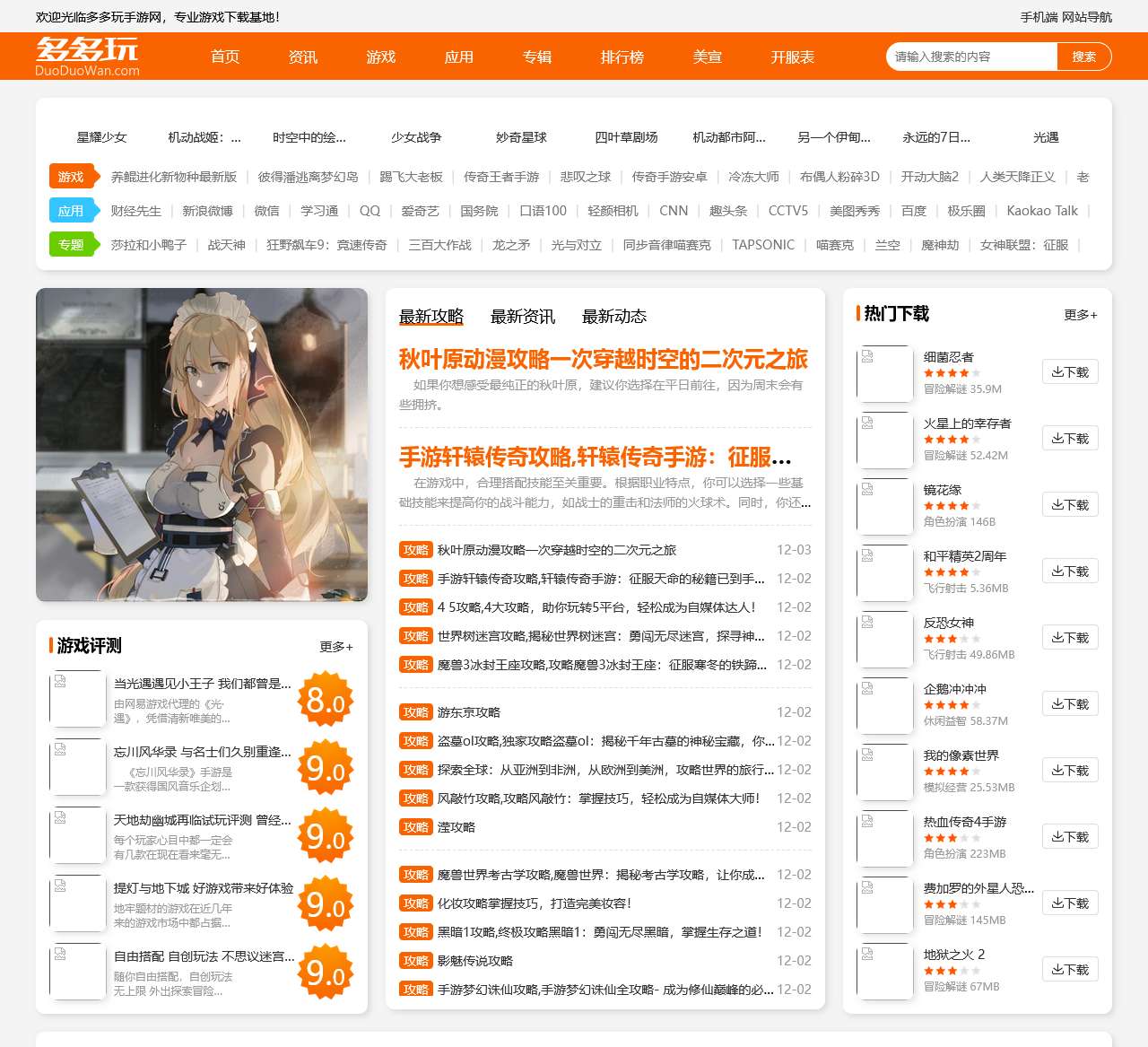Click the 9.0 badge for 自由搭配 review
Image resolution: width=1148 pixels, height=1047 pixels.
coord(326,972)
